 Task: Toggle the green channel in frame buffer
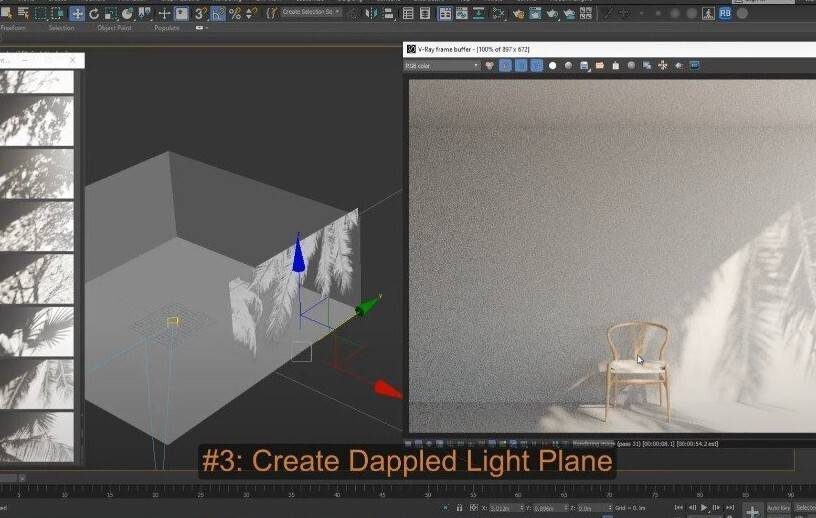pos(521,66)
